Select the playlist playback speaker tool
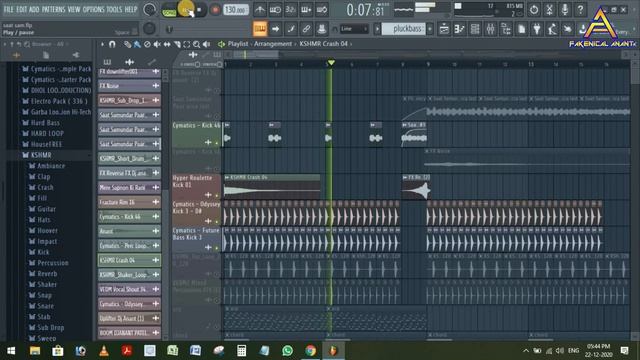 [207, 44]
